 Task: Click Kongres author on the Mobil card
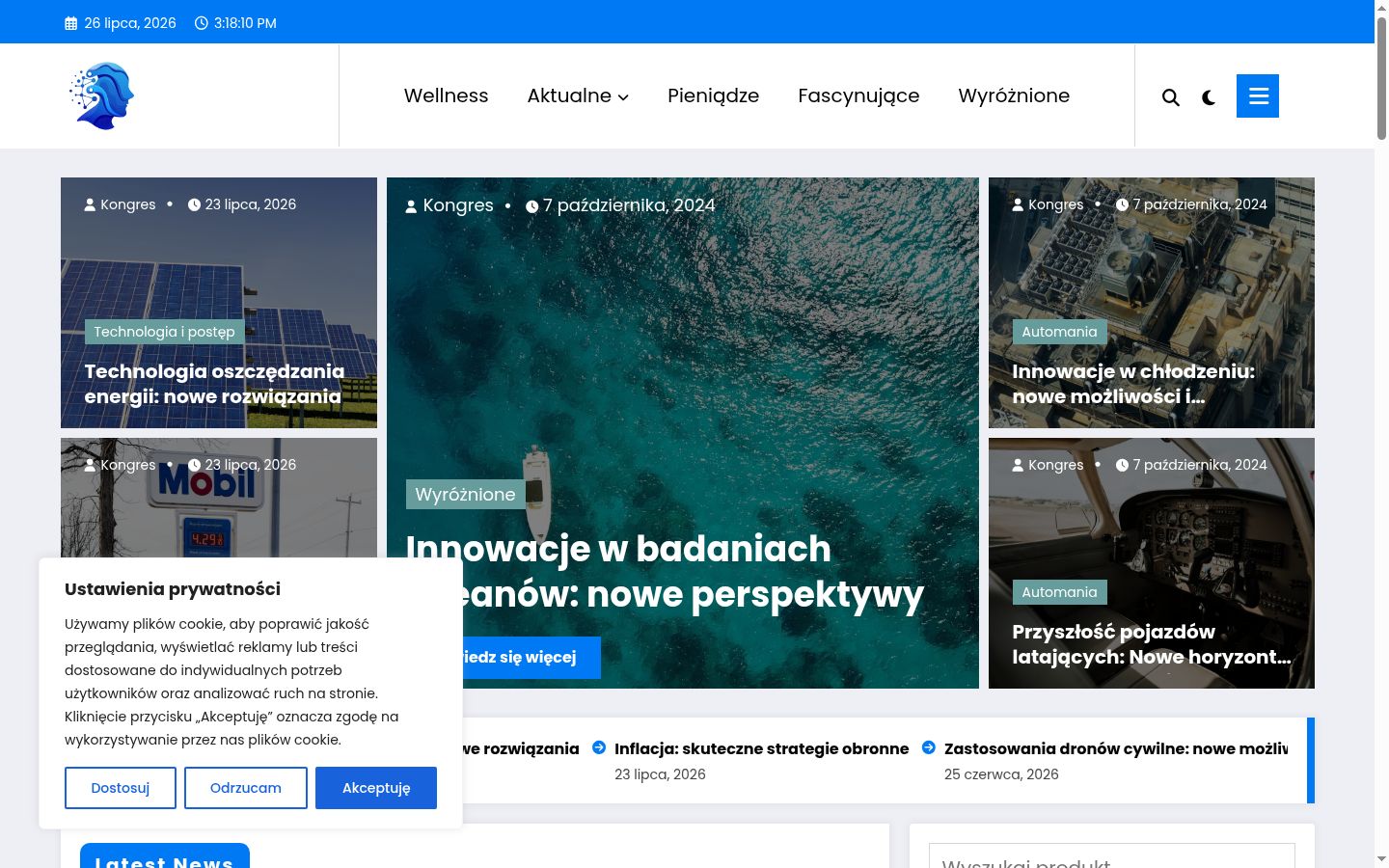coord(128,465)
